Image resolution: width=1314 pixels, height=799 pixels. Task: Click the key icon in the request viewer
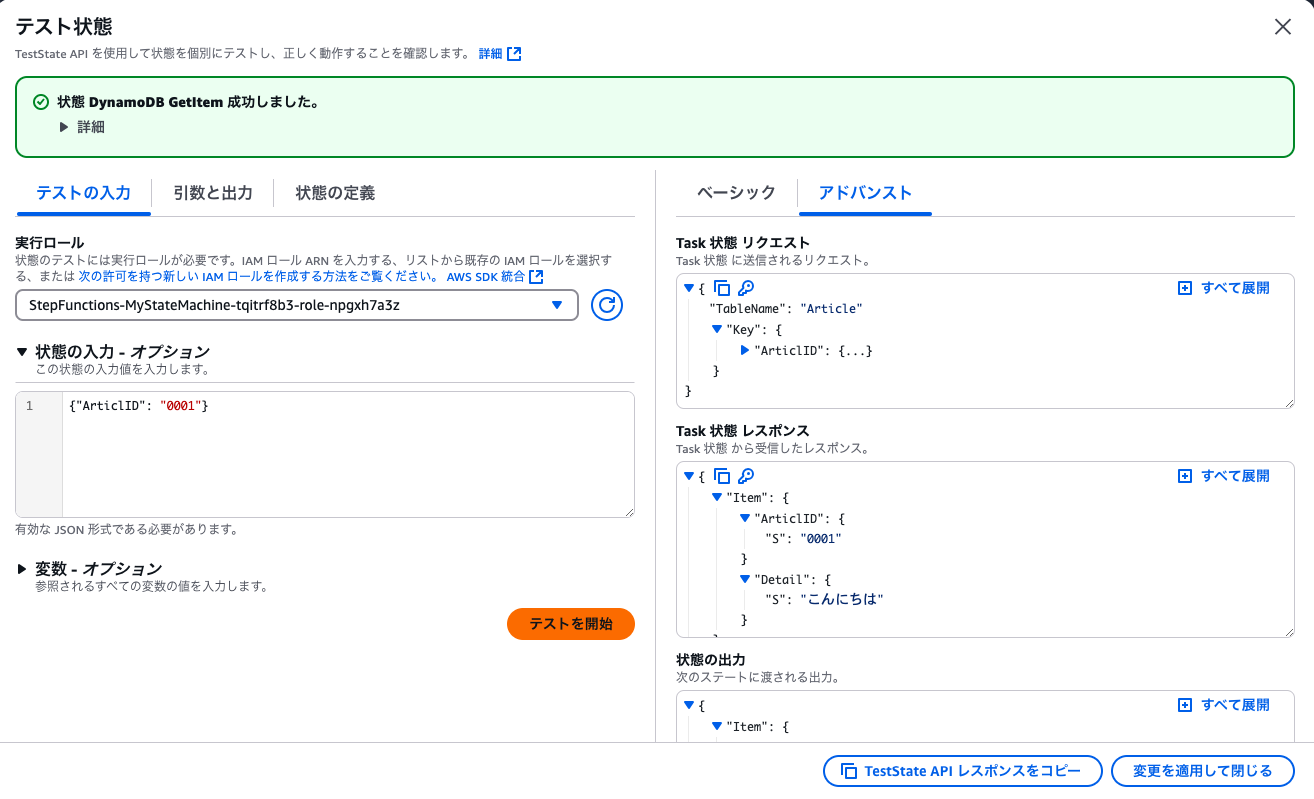click(x=744, y=287)
